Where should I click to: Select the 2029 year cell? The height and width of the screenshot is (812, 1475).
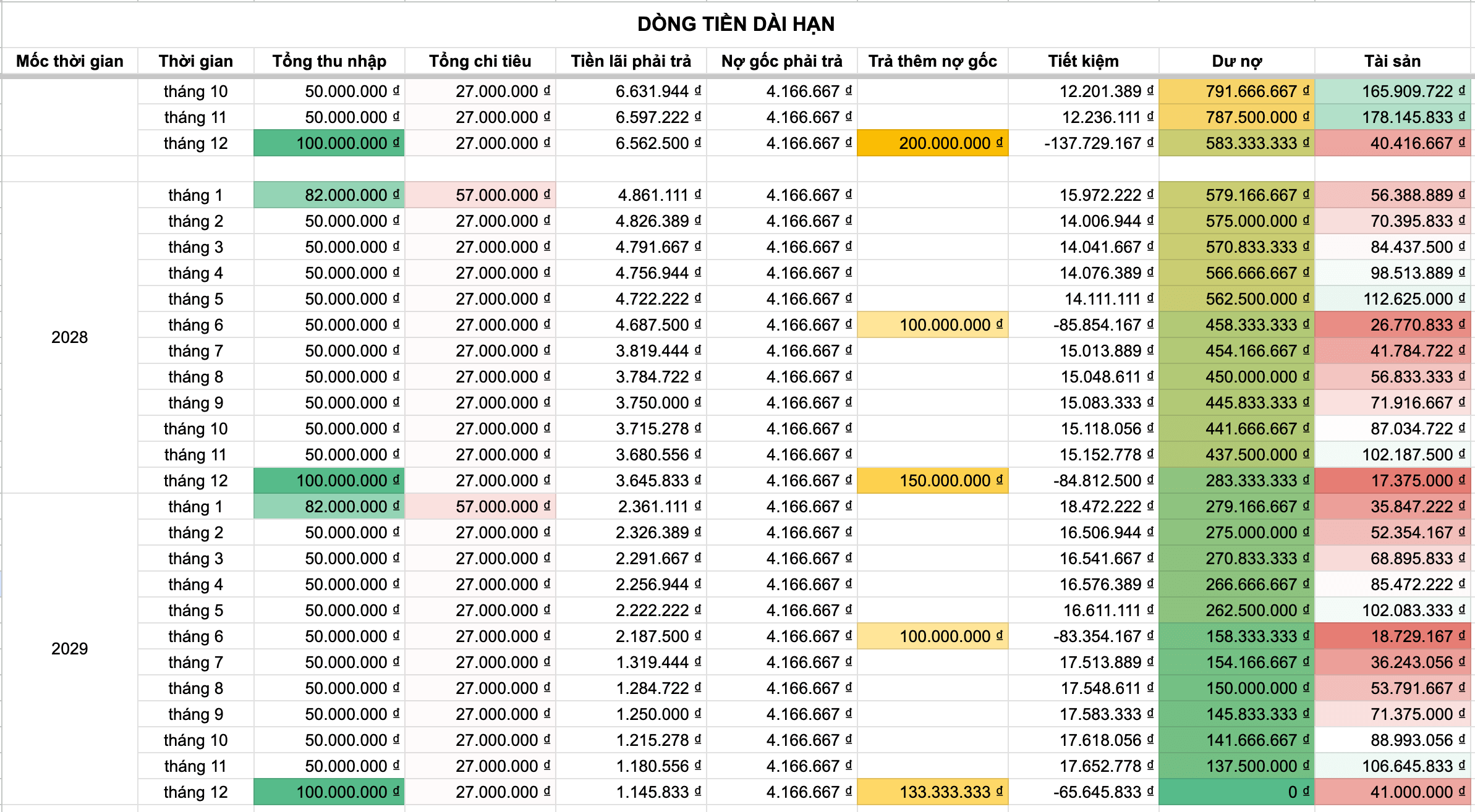coord(70,649)
